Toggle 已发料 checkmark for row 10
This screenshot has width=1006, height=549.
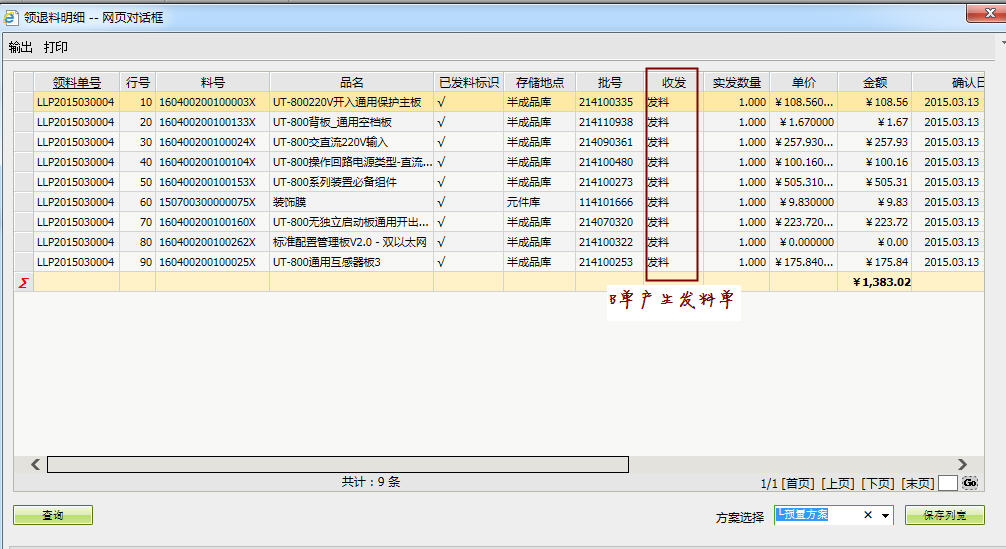441,102
